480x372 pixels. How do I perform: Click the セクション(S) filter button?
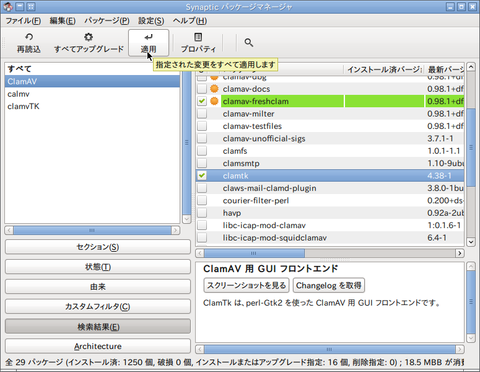pyautogui.click(x=98, y=247)
